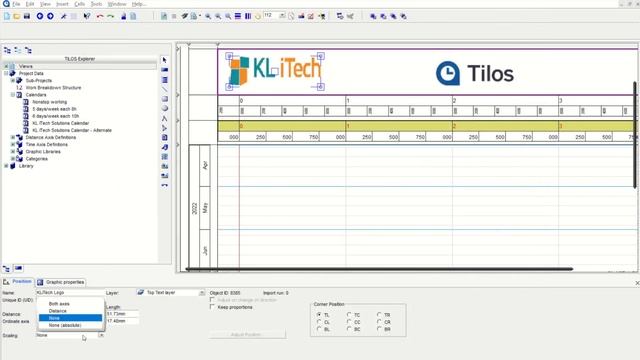
Task: Switch to the Position tab
Action: pos(18,282)
